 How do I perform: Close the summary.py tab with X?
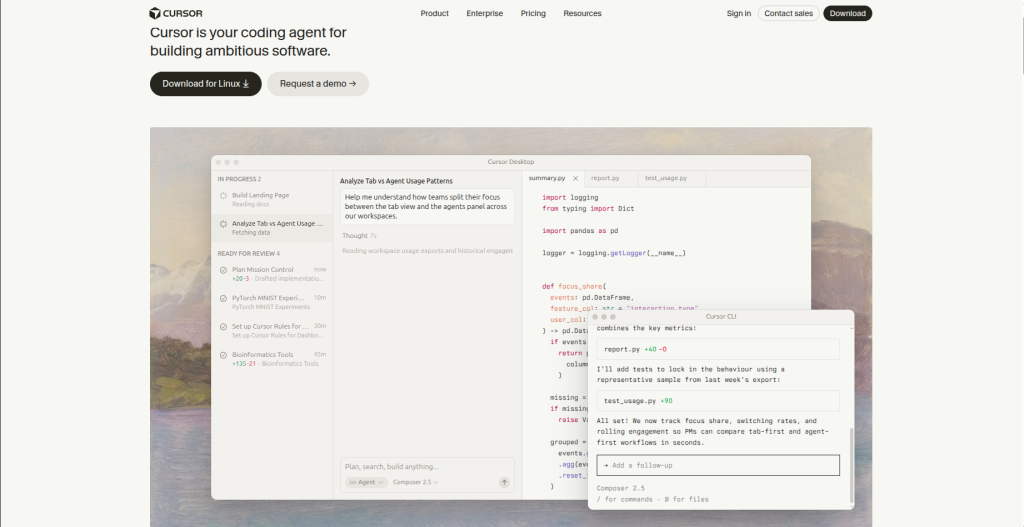tap(575, 178)
